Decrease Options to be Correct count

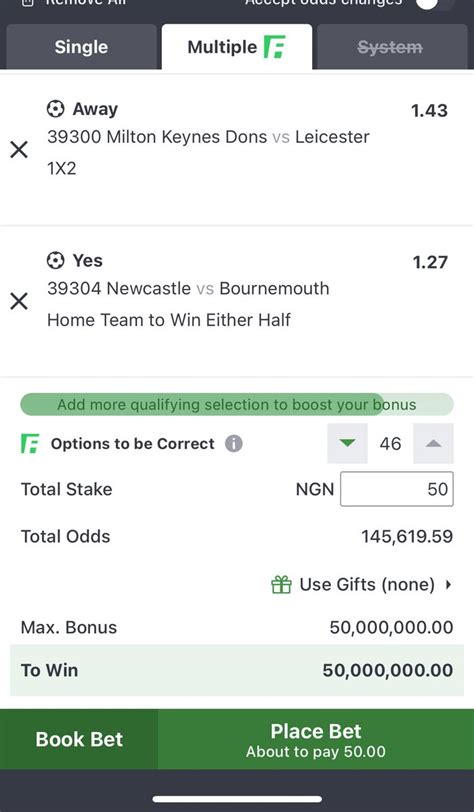tap(348, 443)
